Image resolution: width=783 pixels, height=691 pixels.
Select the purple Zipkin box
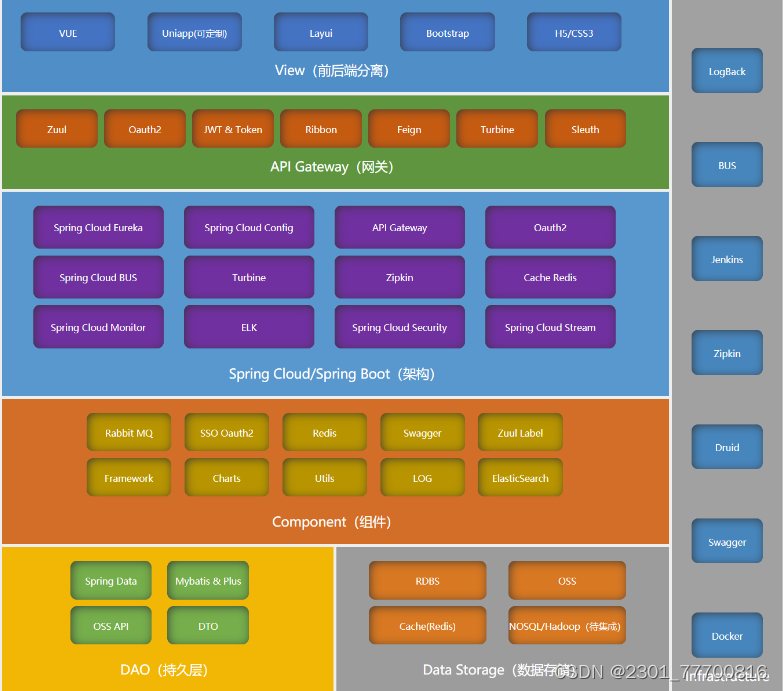click(399, 277)
